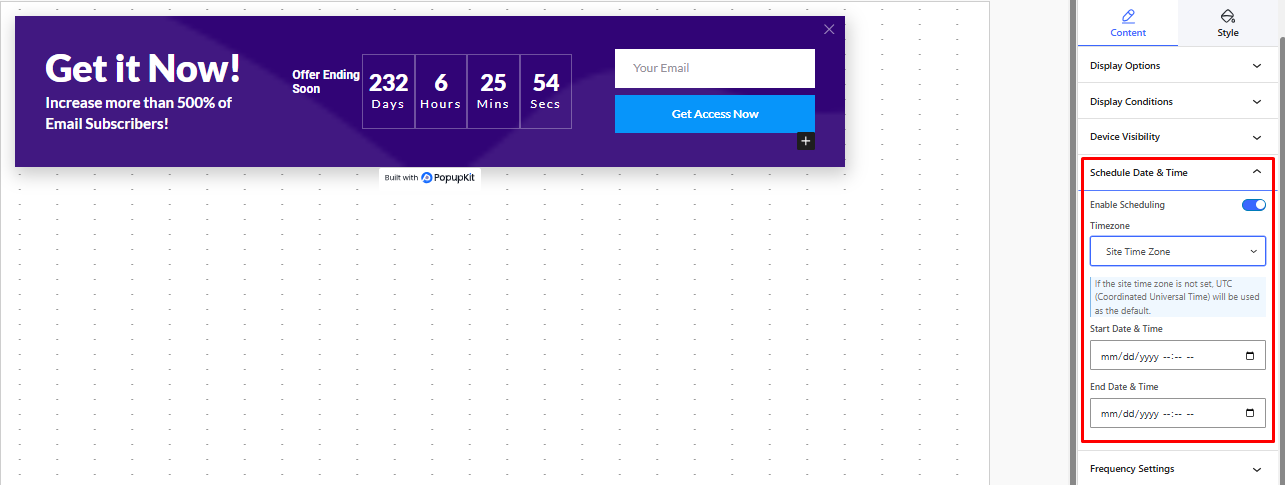Click the pencil icon above Content

(x=1128, y=16)
